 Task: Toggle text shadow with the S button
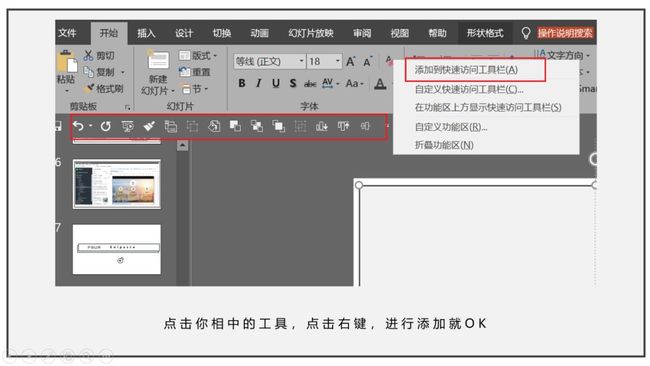[293, 83]
